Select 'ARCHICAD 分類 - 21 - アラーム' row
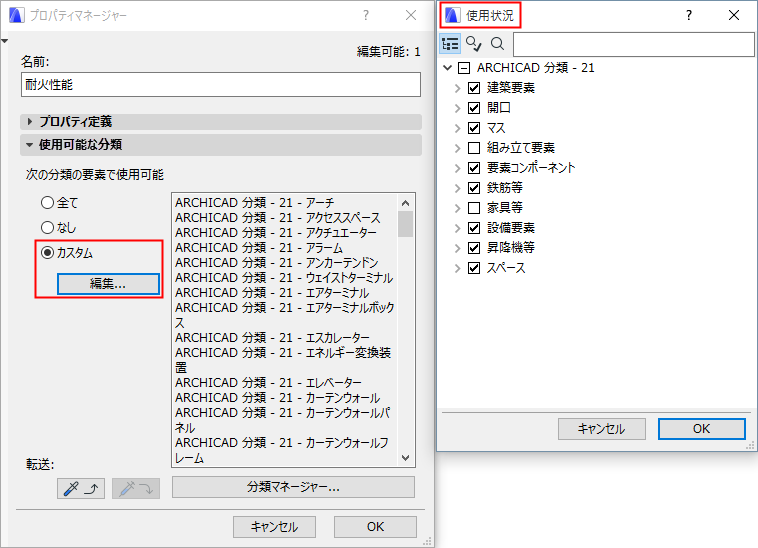 point(285,247)
